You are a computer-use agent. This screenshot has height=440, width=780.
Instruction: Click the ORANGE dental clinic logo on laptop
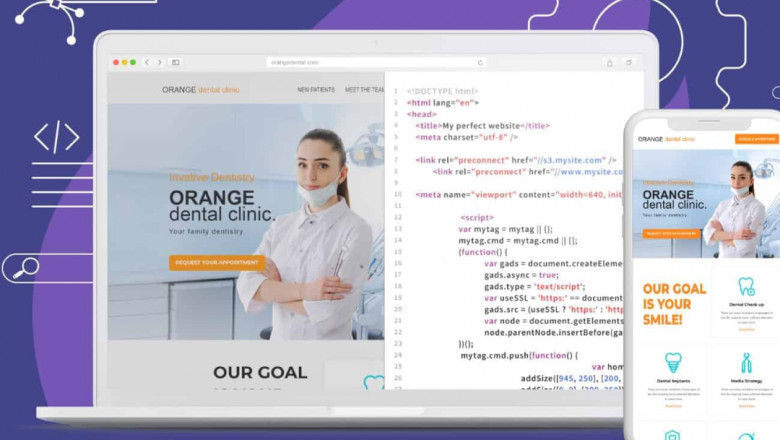coord(201,90)
